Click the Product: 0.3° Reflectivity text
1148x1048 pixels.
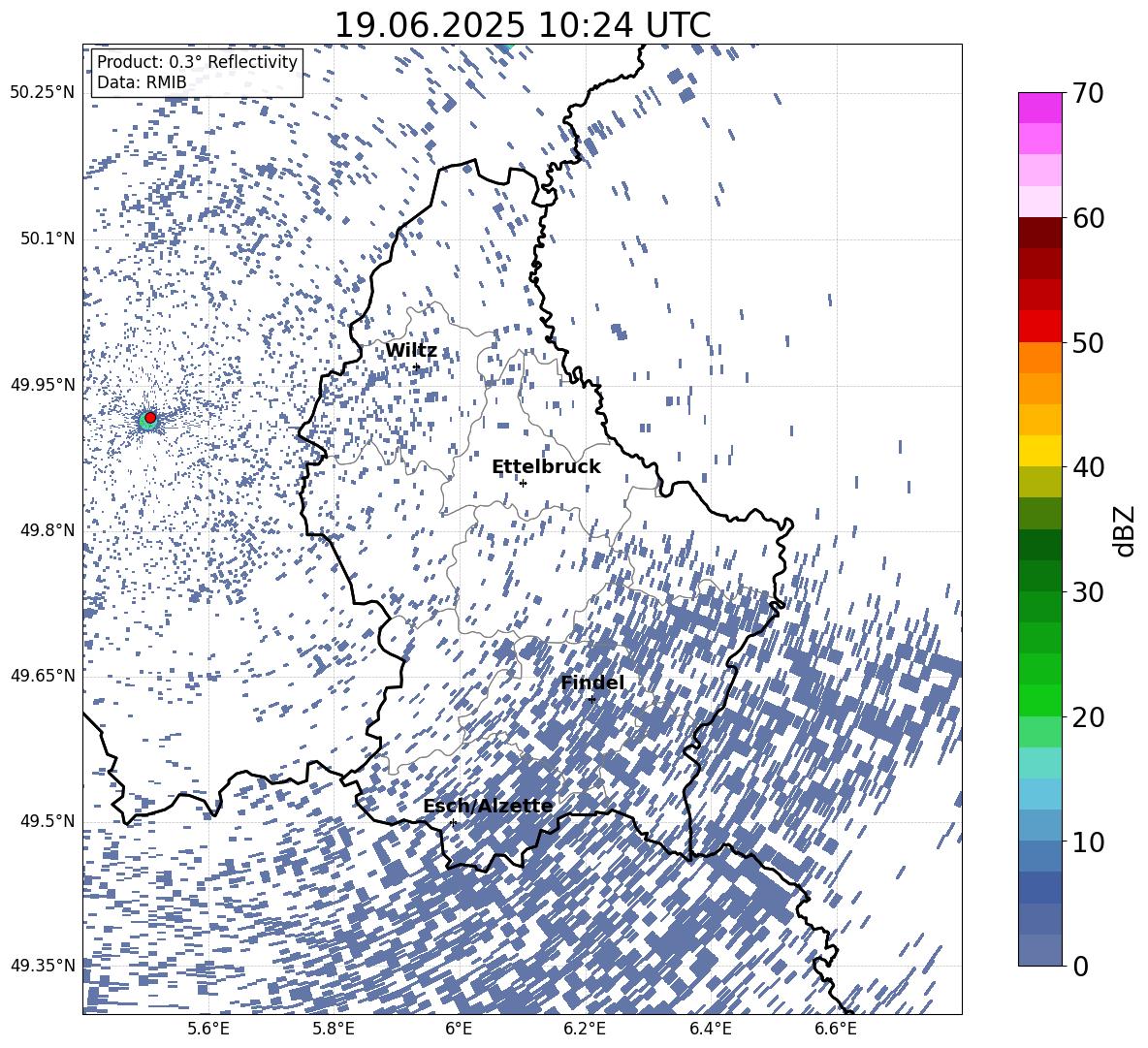point(197,61)
